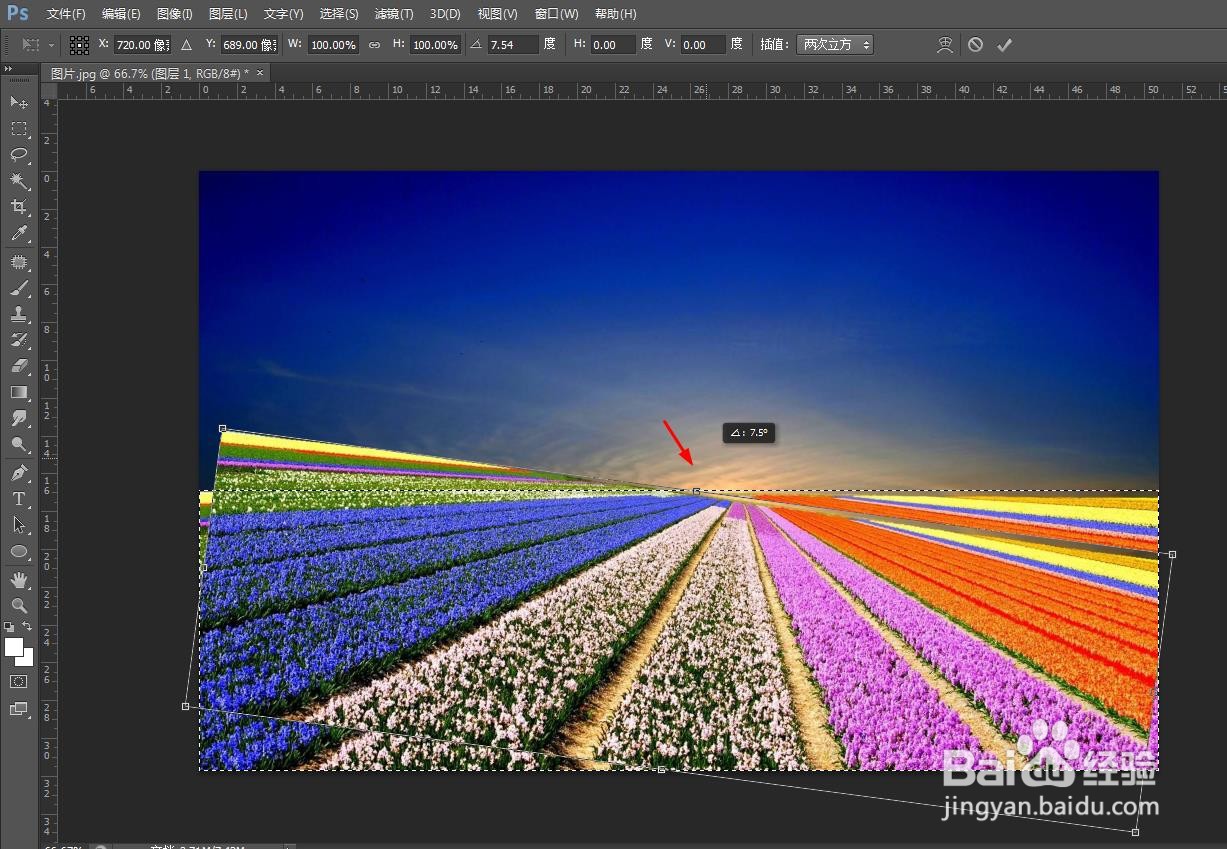Select the Crop tool

point(19,207)
